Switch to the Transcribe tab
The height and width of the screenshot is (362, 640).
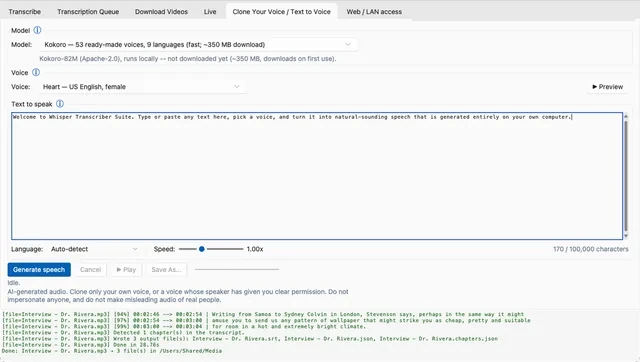[x=24, y=12]
